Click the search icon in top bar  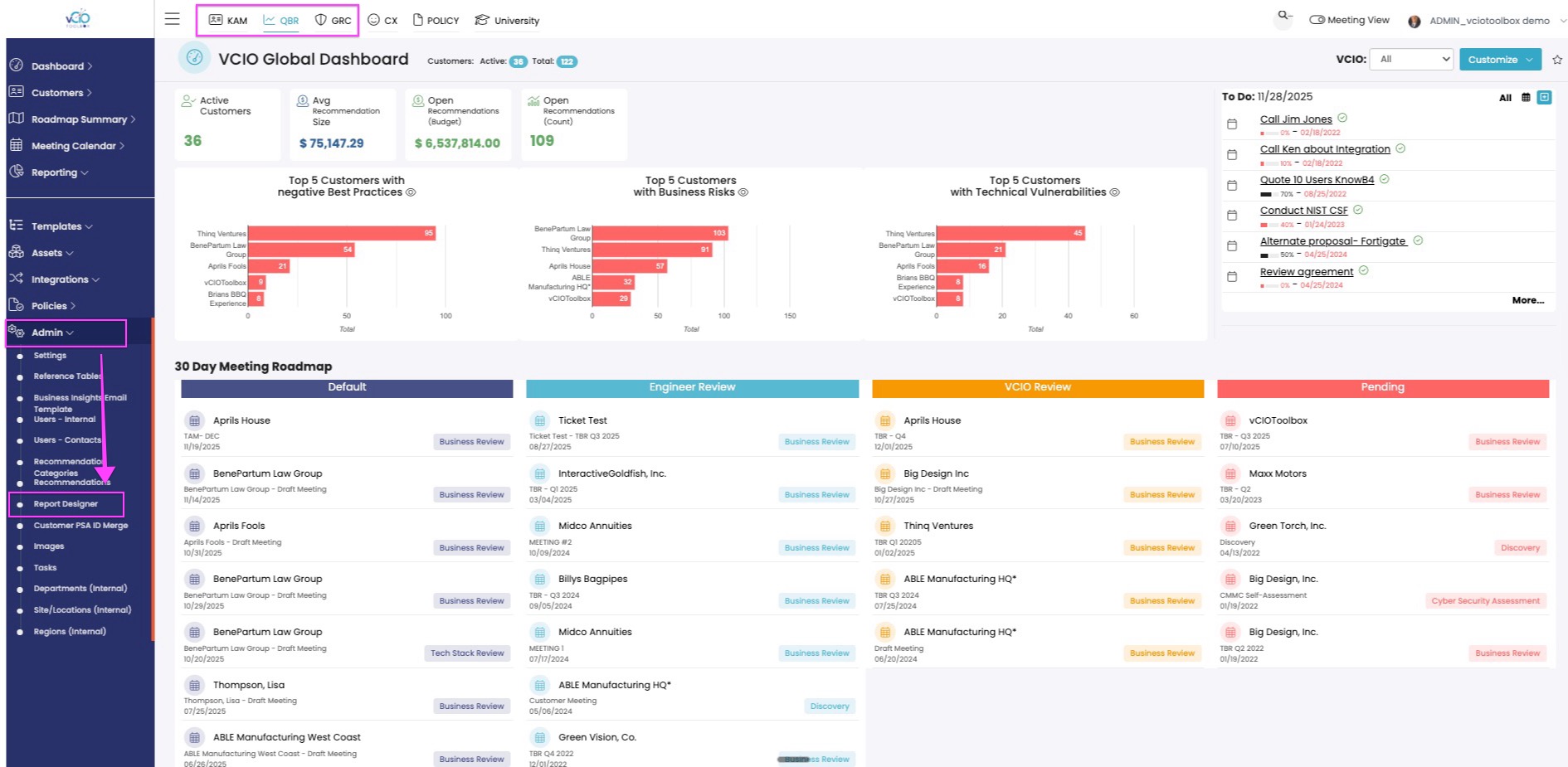coord(1283,16)
